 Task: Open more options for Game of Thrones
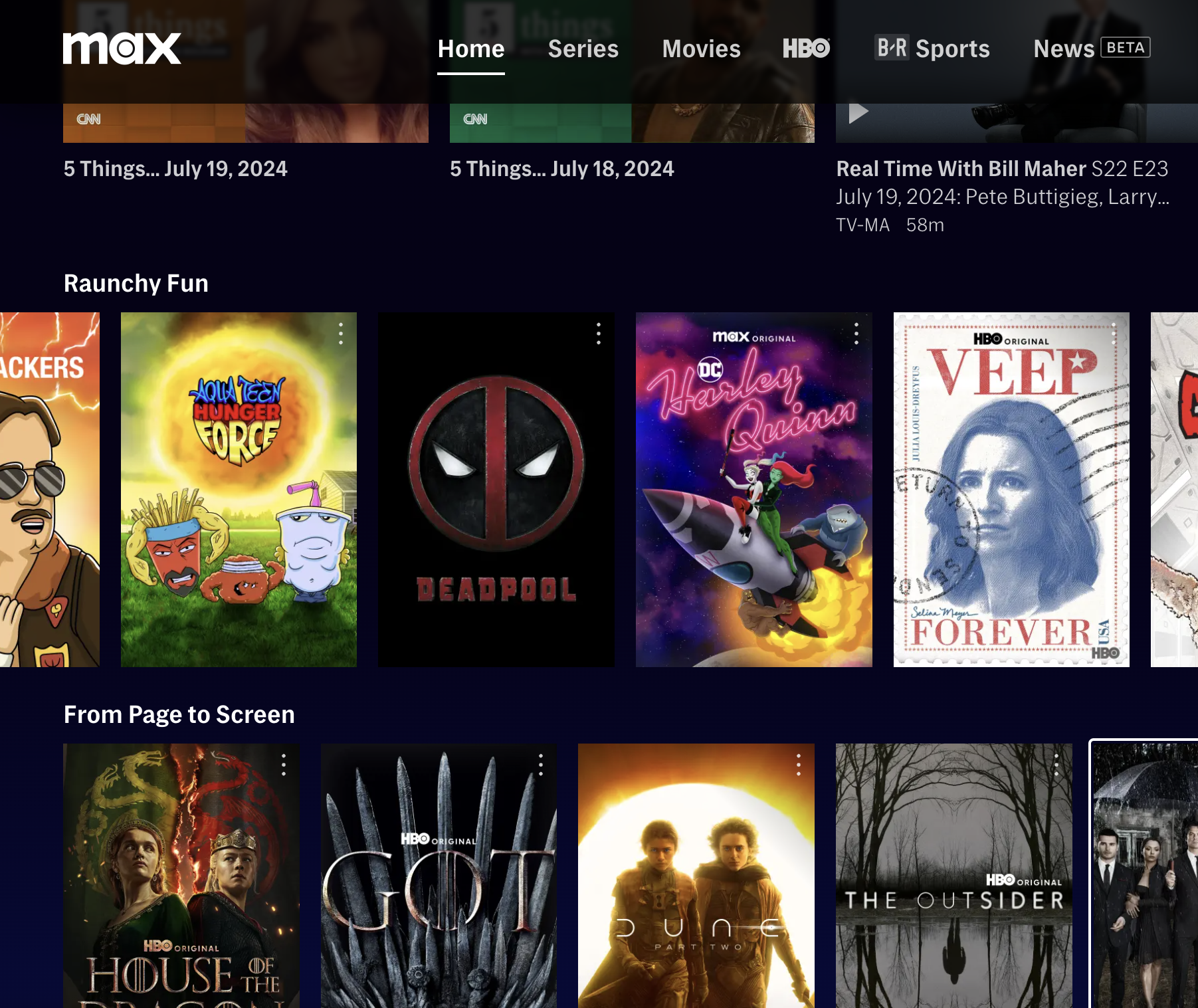click(541, 765)
